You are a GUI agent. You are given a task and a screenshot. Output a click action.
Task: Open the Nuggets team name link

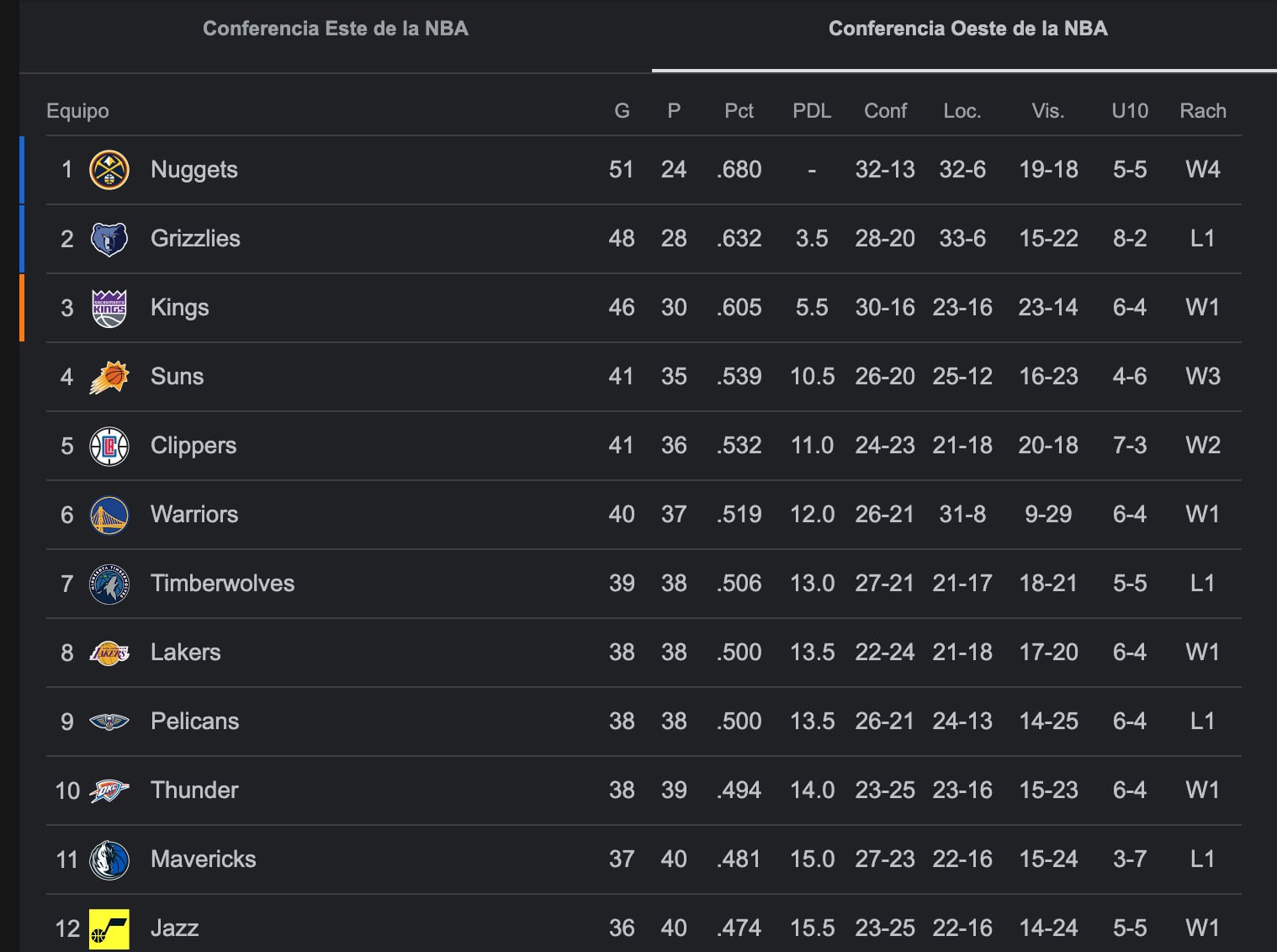click(x=194, y=170)
